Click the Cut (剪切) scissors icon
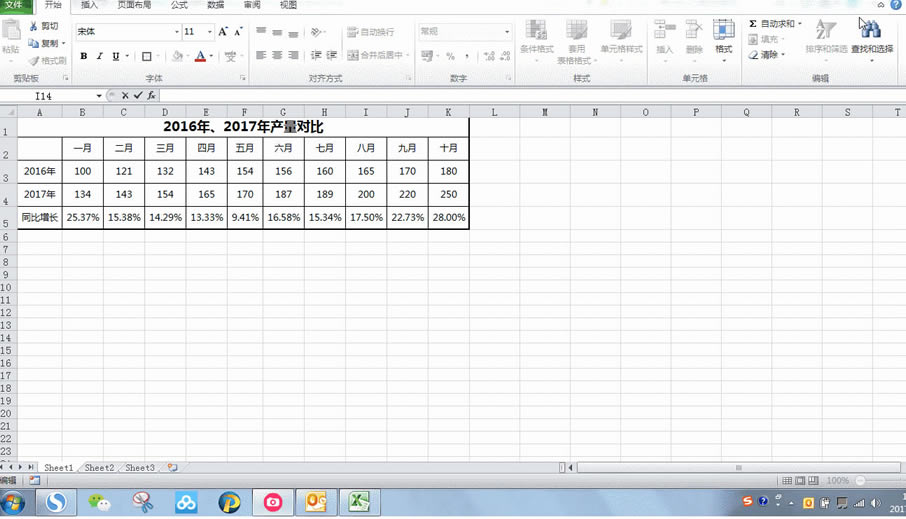The height and width of the screenshot is (519, 906). click(x=34, y=26)
